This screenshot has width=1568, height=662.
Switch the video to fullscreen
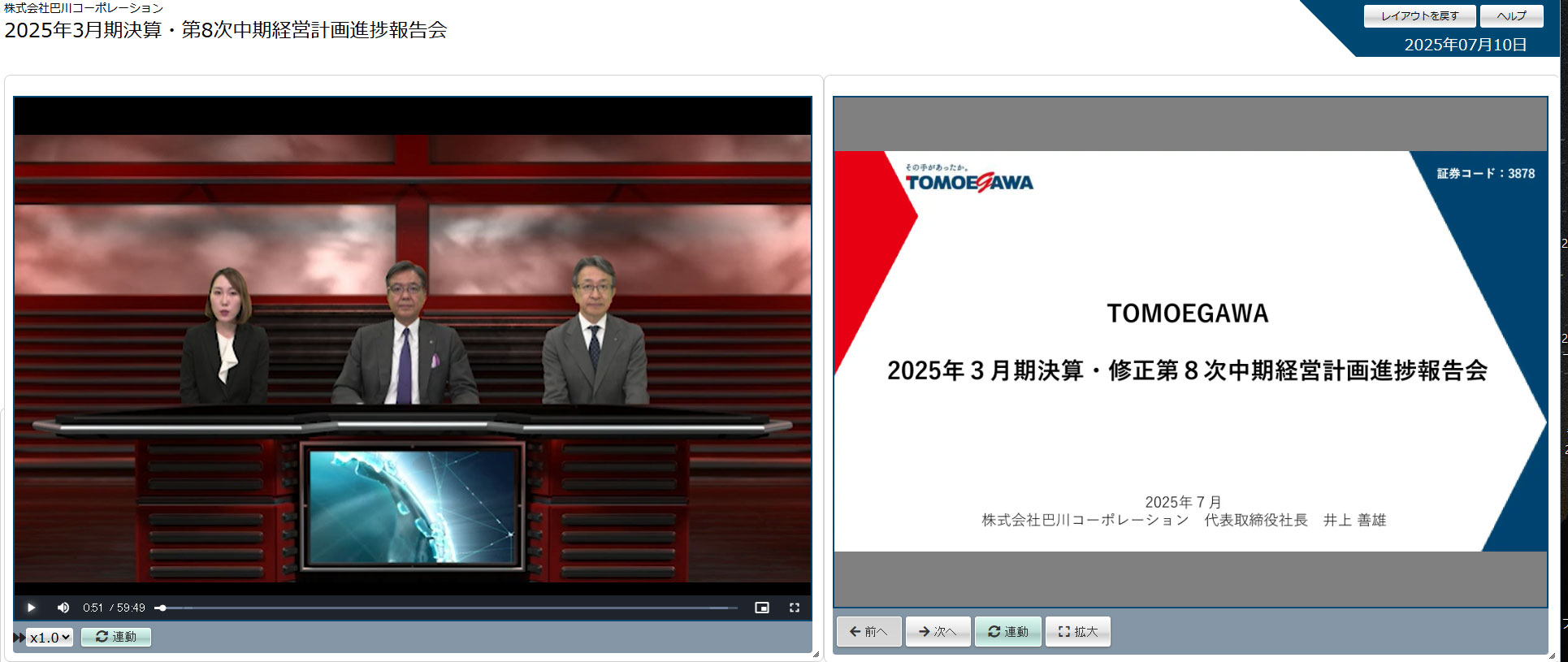[795, 608]
